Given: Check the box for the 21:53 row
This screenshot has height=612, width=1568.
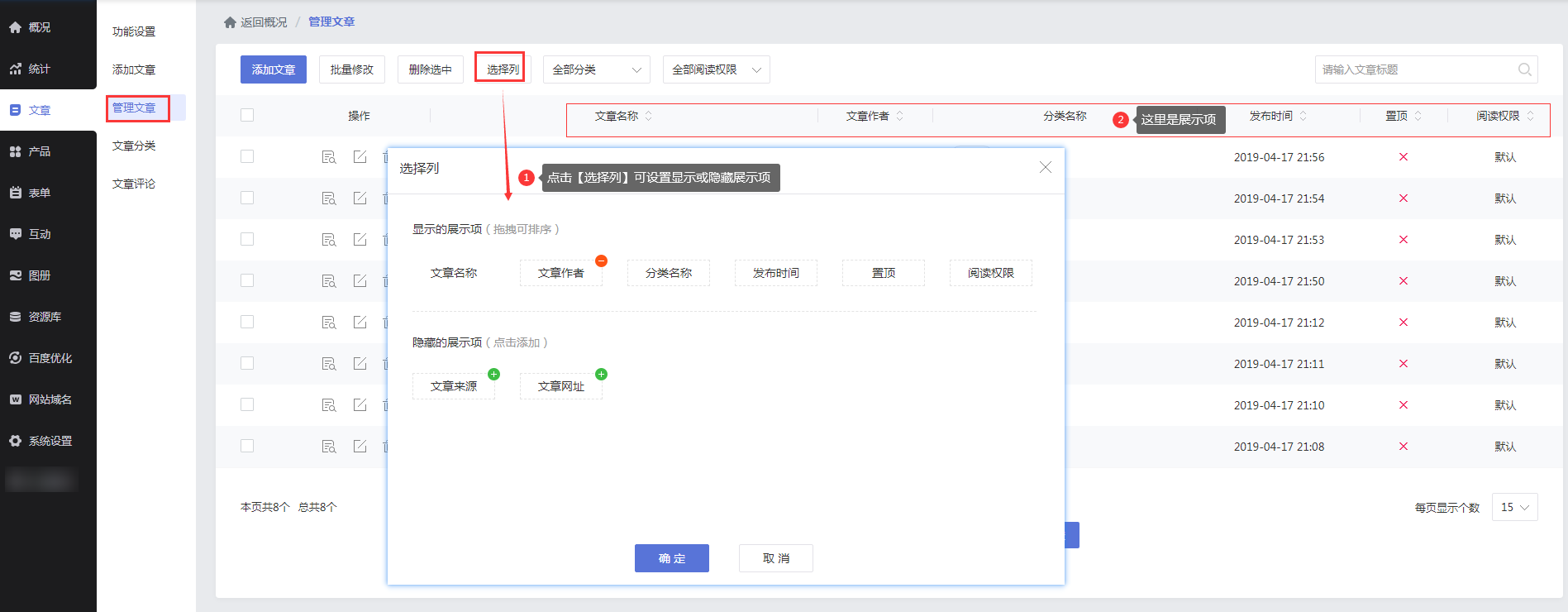Looking at the screenshot, I should (x=247, y=239).
